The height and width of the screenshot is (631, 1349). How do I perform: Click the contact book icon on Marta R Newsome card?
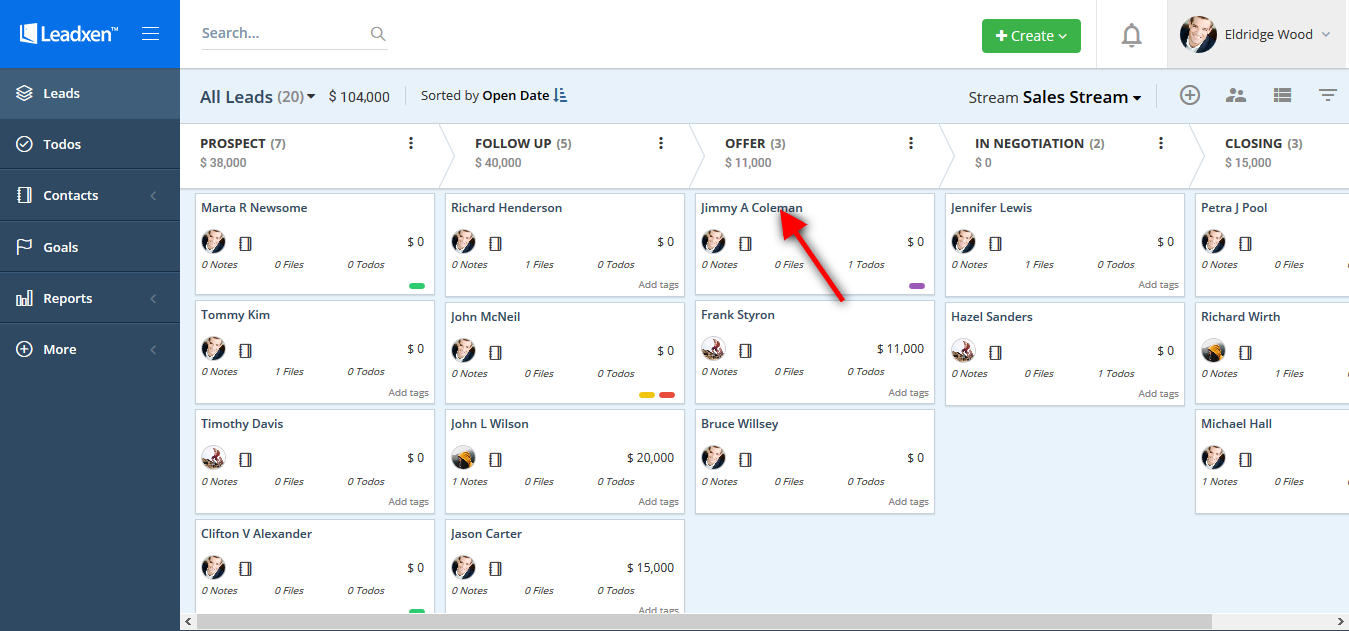(x=245, y=243)
